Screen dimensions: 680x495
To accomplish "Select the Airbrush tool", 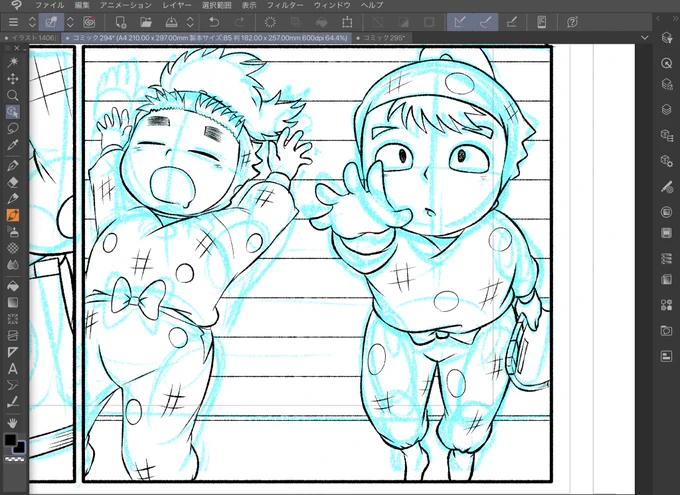I will 13,232.
